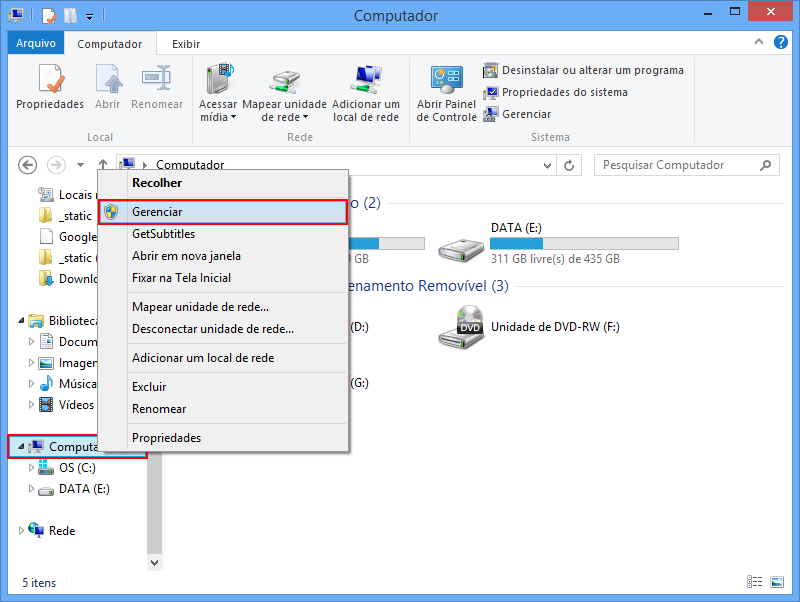Expand the Vídeos library arrow
800x602 pixels.
click(x=31, y=405)
